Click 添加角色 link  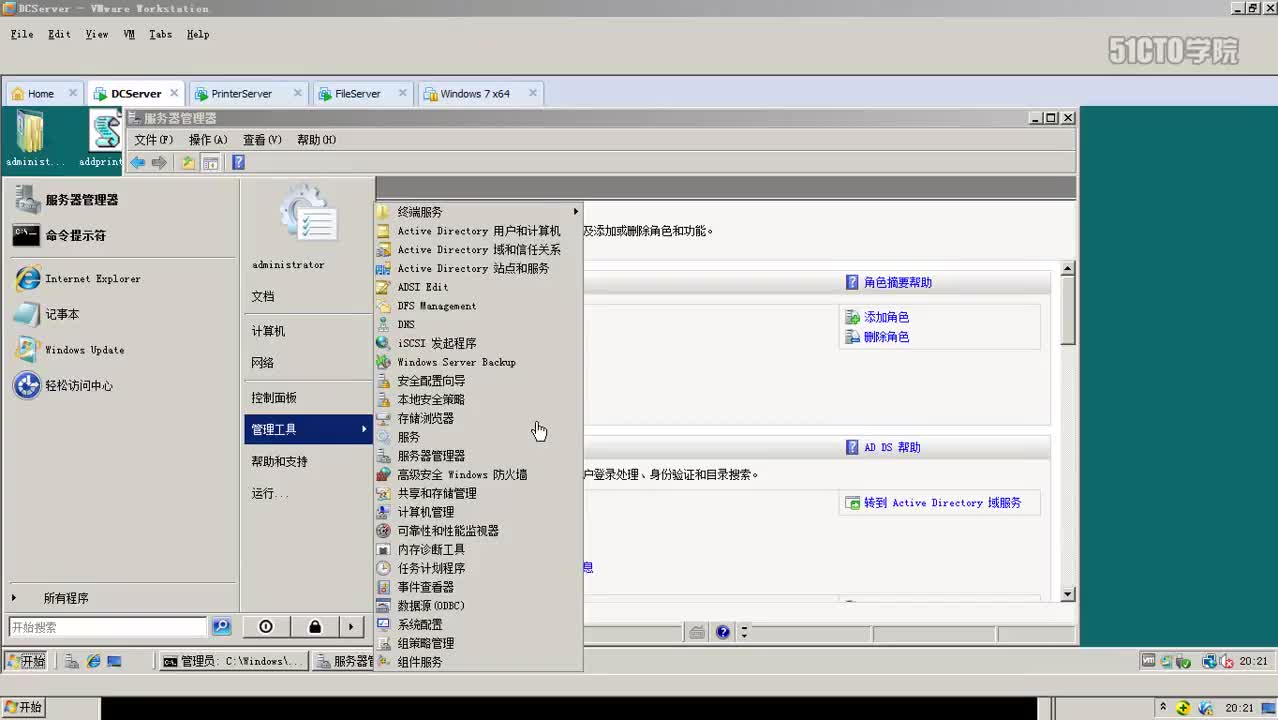(x=886, y=317)
